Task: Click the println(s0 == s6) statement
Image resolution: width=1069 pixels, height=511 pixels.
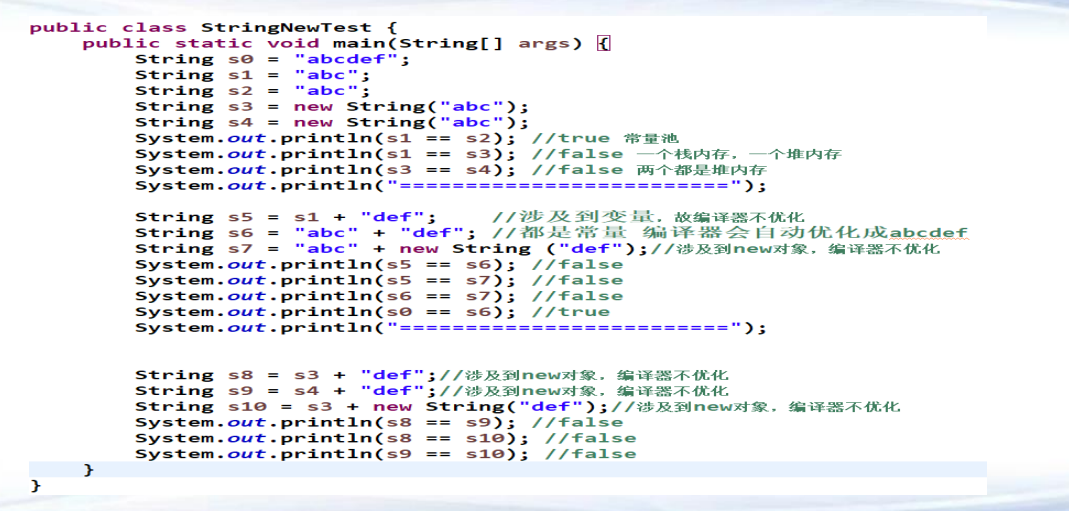Action: tap(325, 312)
